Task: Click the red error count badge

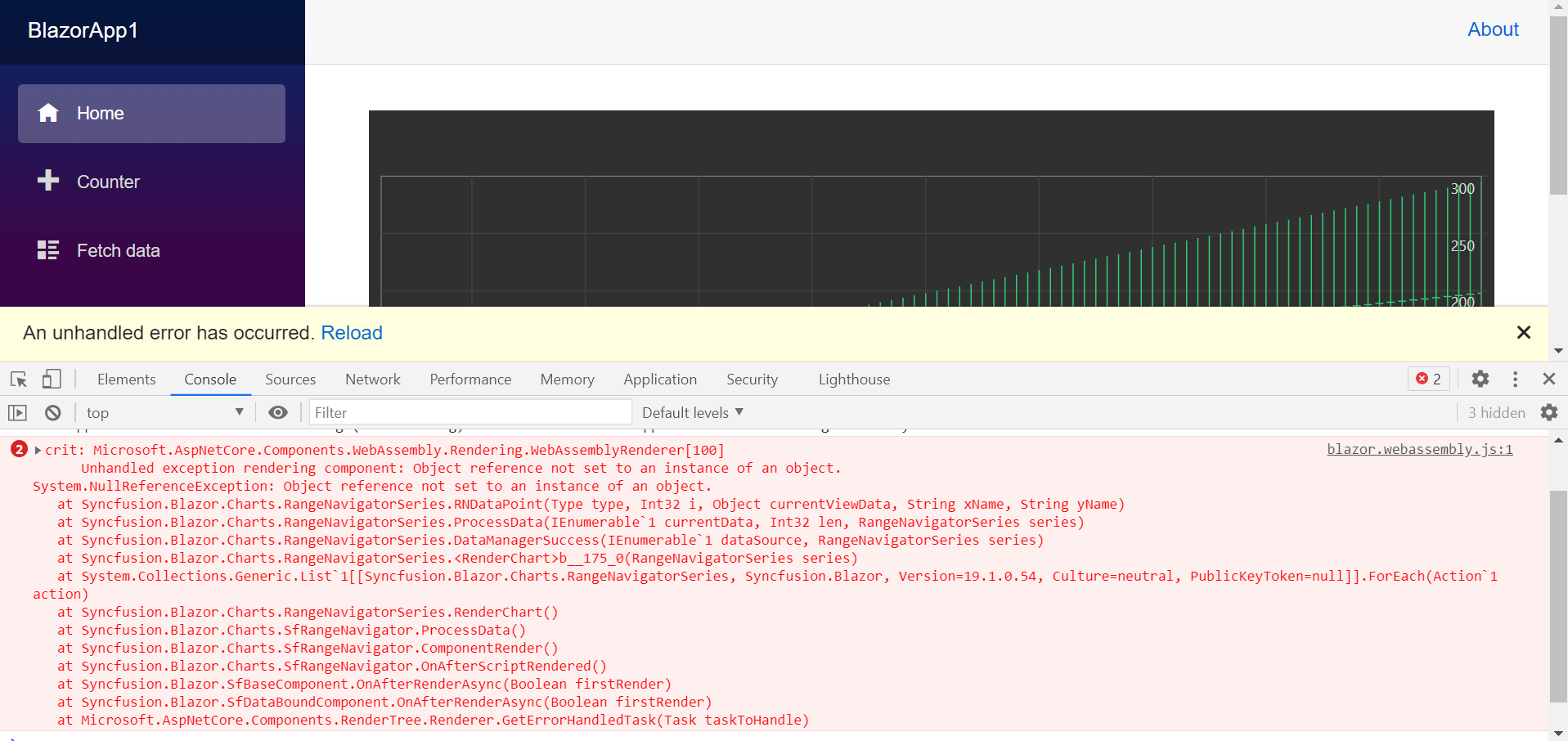Action: (1429, 379)
